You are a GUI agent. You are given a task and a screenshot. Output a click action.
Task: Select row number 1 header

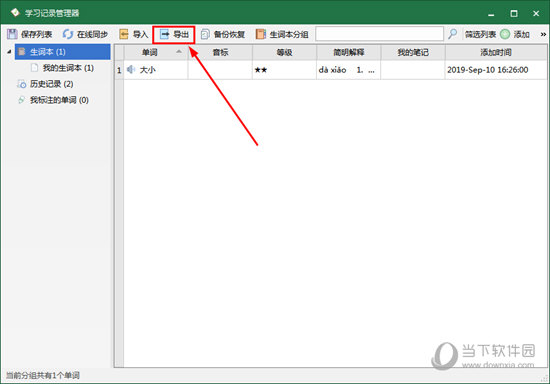119,70
